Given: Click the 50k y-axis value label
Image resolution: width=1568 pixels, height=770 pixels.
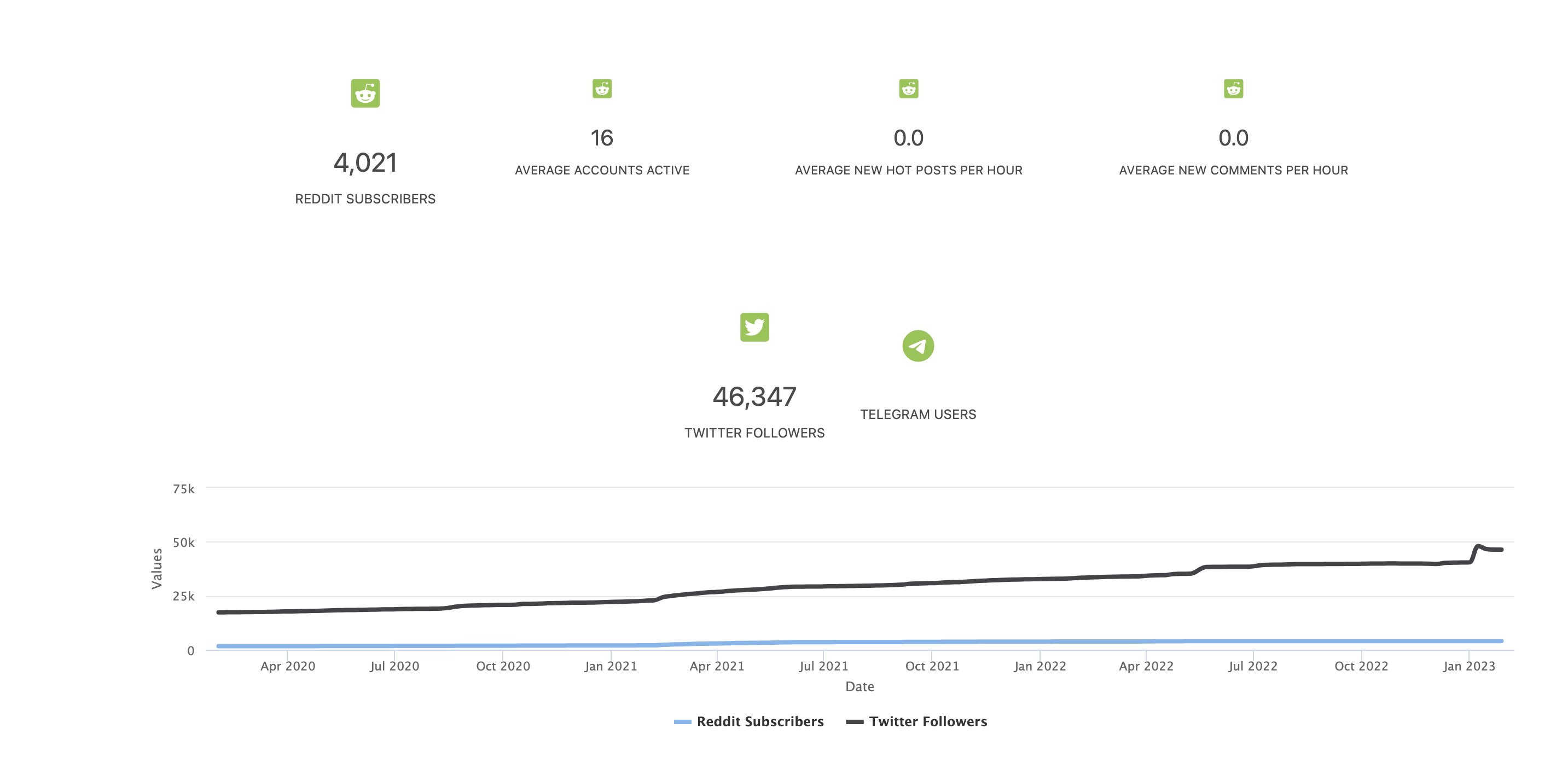Looking at the screenshot, I should (183, 542).
